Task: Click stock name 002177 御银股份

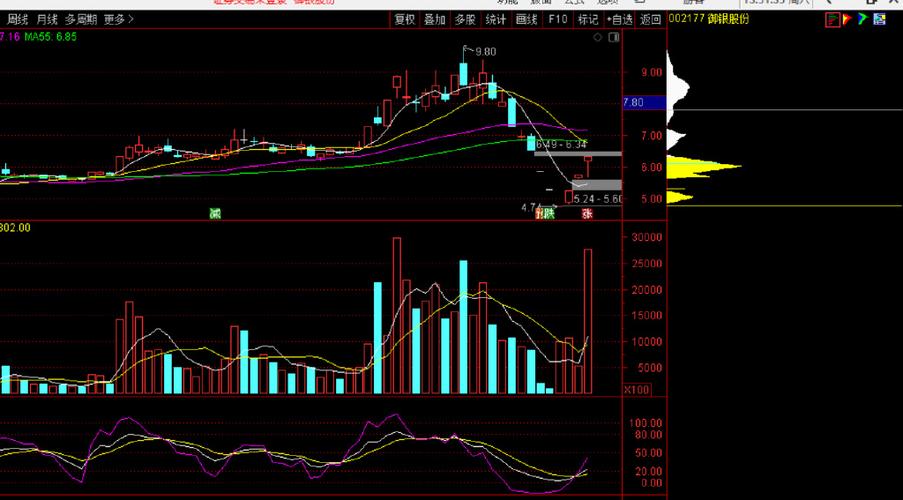Action: point(708,19)
